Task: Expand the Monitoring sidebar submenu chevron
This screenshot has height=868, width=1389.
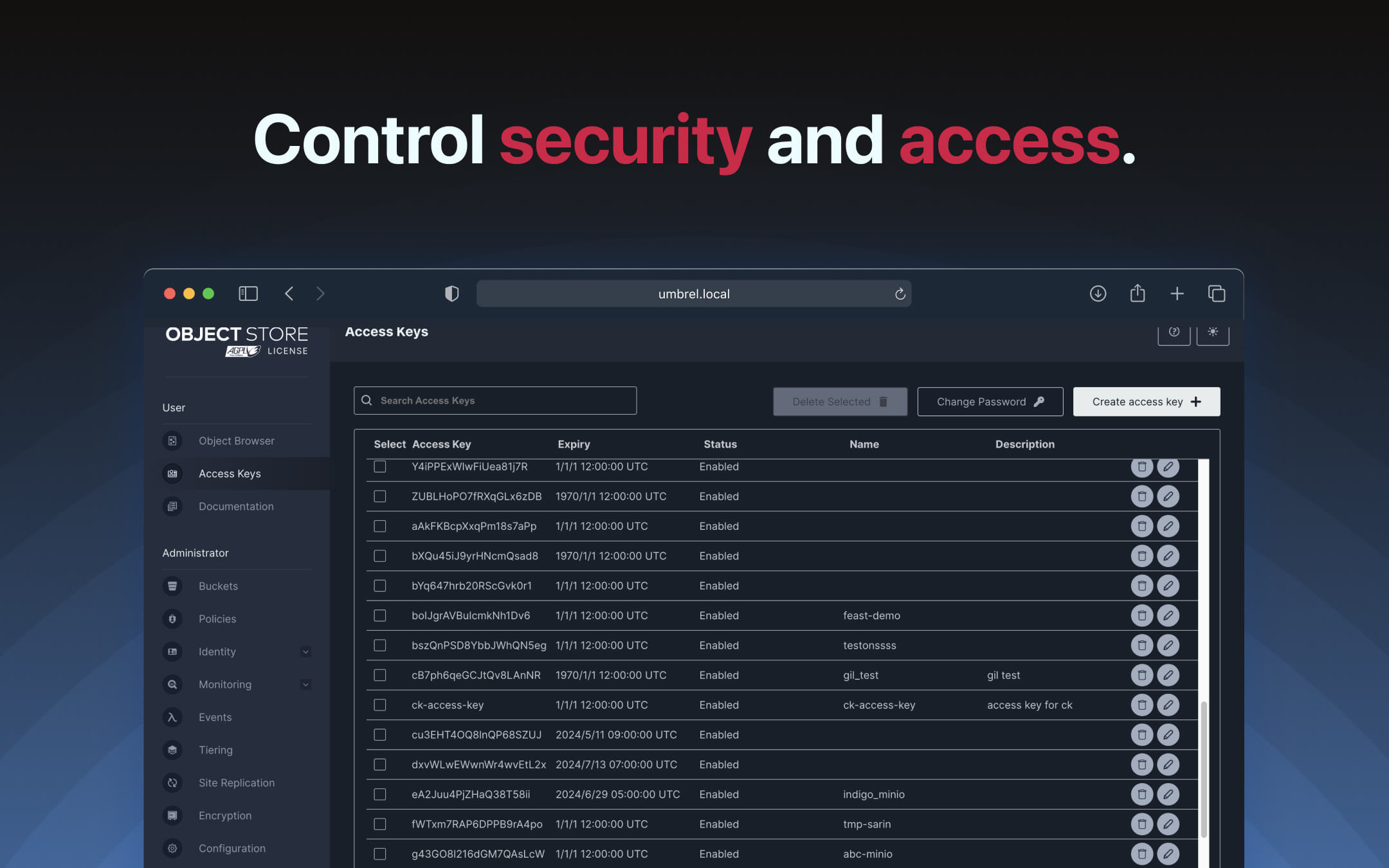Action: 305,685
